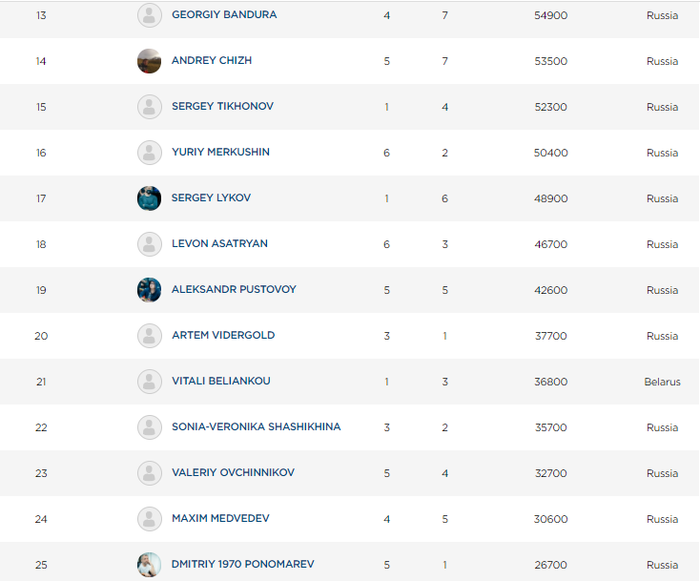Image resolution: width=700 pixels, height=581 pixels.
Task: Click Yuriy Merkushin's default avatar icon
Action: 149,153
